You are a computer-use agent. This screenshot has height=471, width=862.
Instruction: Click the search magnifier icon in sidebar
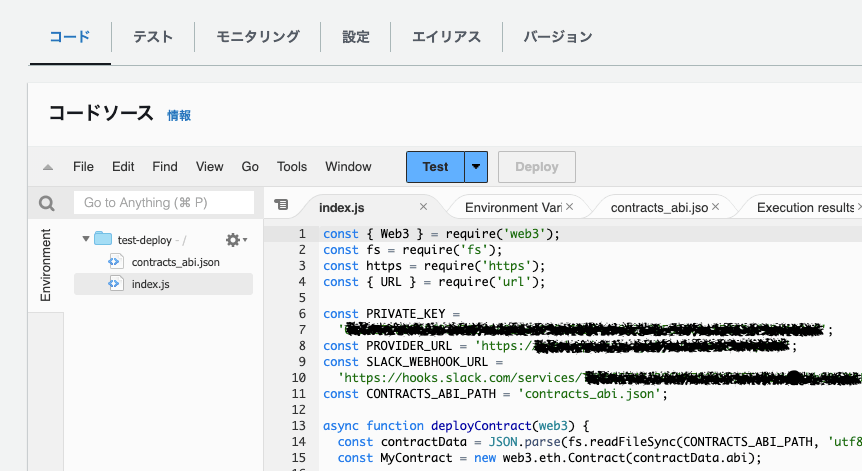point(47,203)
